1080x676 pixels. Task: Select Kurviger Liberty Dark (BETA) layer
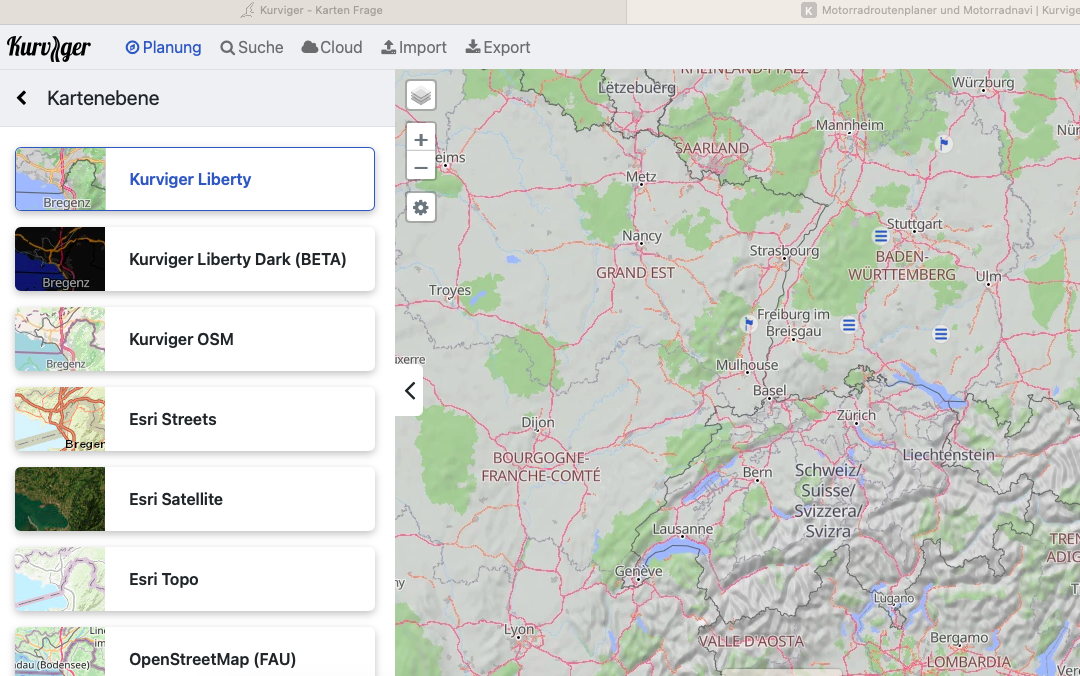[195, 259]
